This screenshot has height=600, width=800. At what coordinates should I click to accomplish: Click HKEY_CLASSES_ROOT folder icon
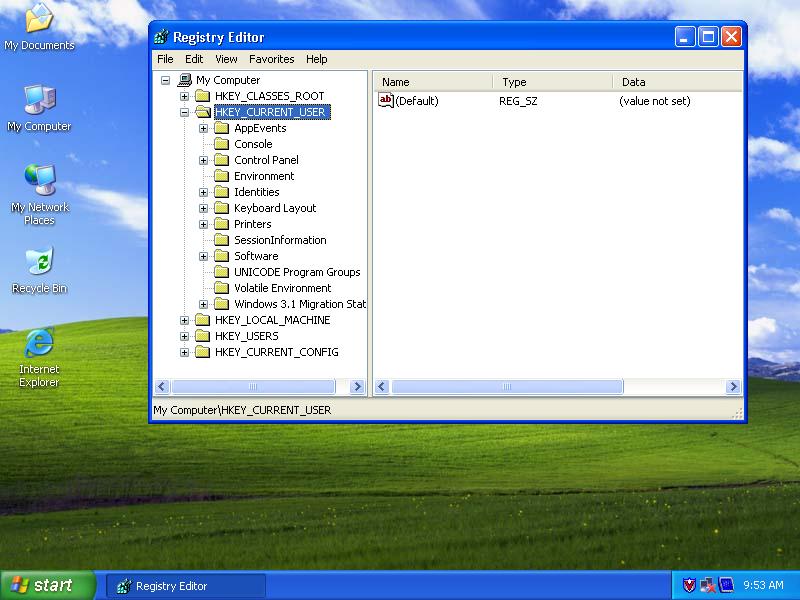[203, 96]
